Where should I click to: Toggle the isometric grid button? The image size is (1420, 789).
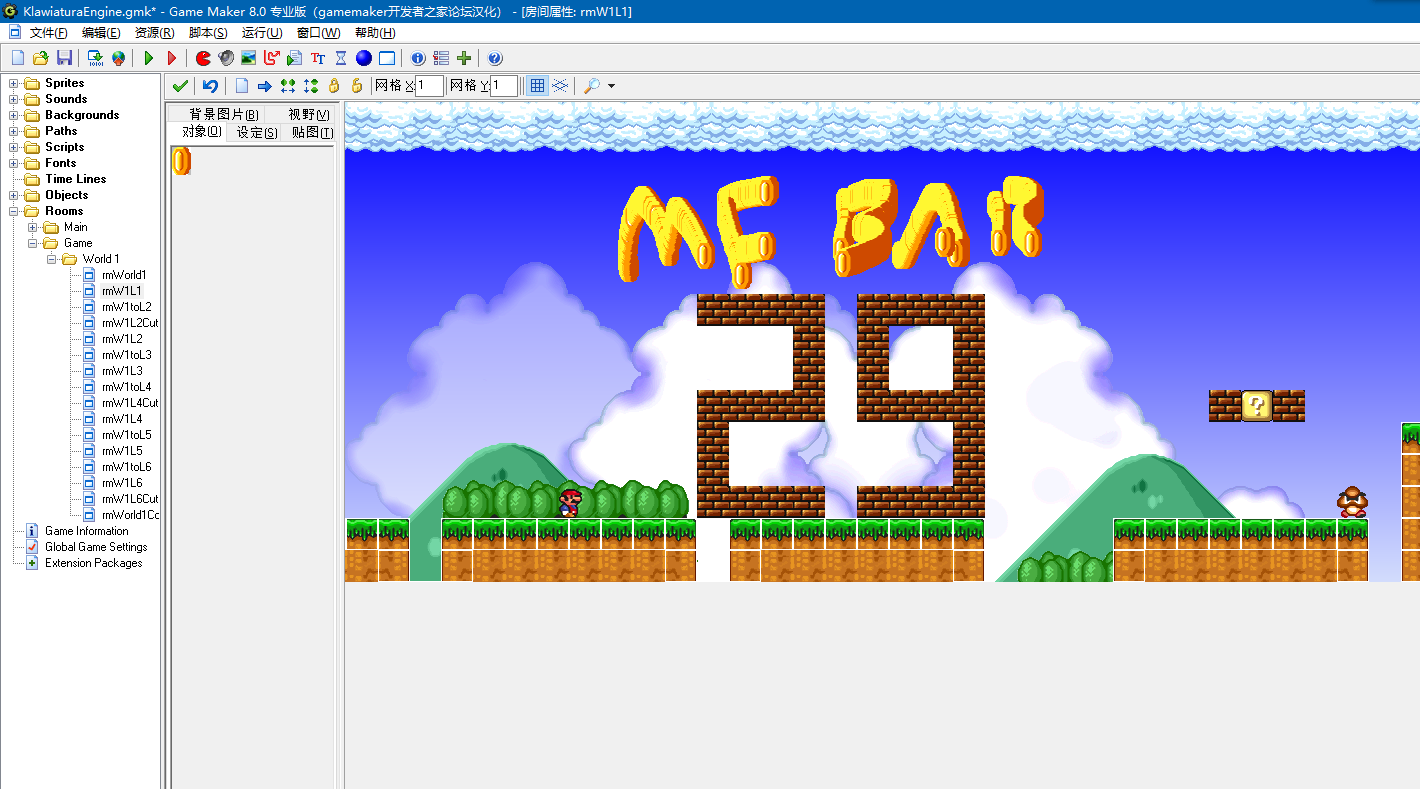[x=560, y=86]
